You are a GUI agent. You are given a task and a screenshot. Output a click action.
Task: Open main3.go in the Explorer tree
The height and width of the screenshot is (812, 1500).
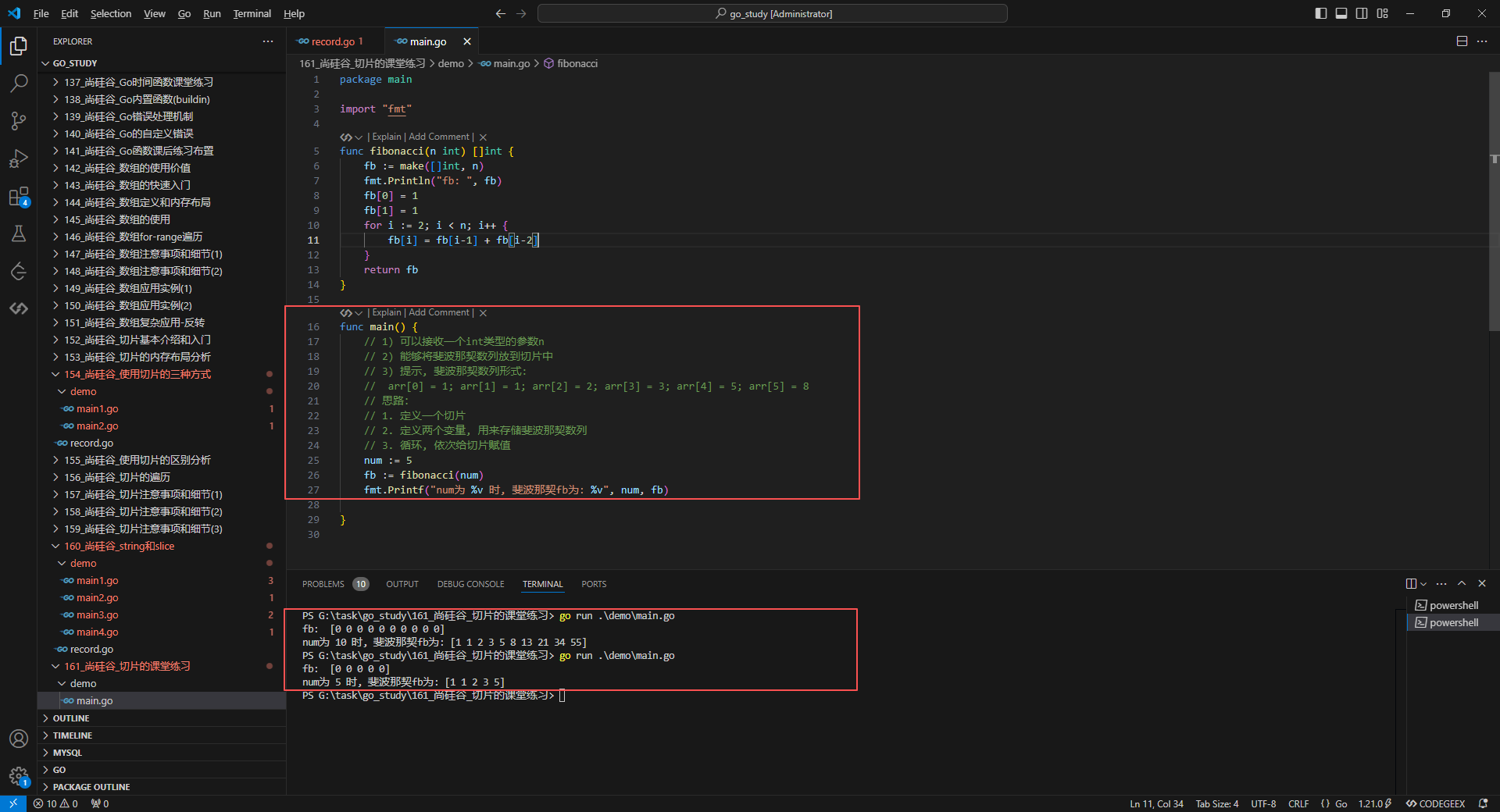pos(98,614)
